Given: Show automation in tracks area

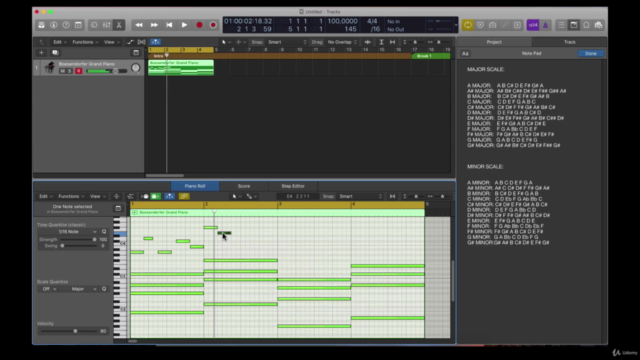Looking at the screenshot, I should (130, 42).
